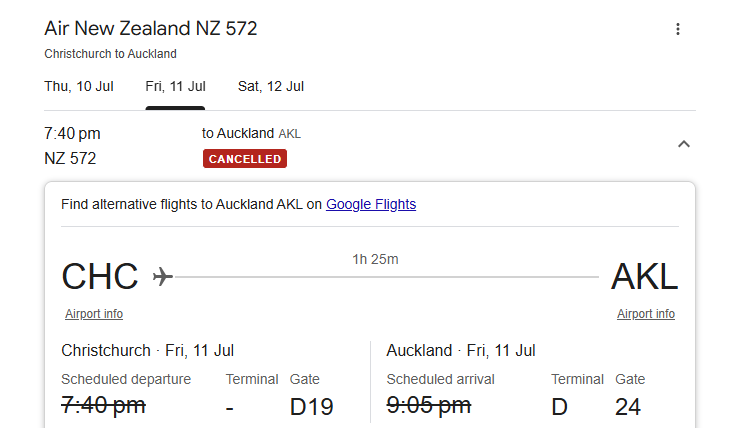Click the airplane icon beside CHC
The height and width of the screenshot is (428, 740).
[x=163, y=277]
